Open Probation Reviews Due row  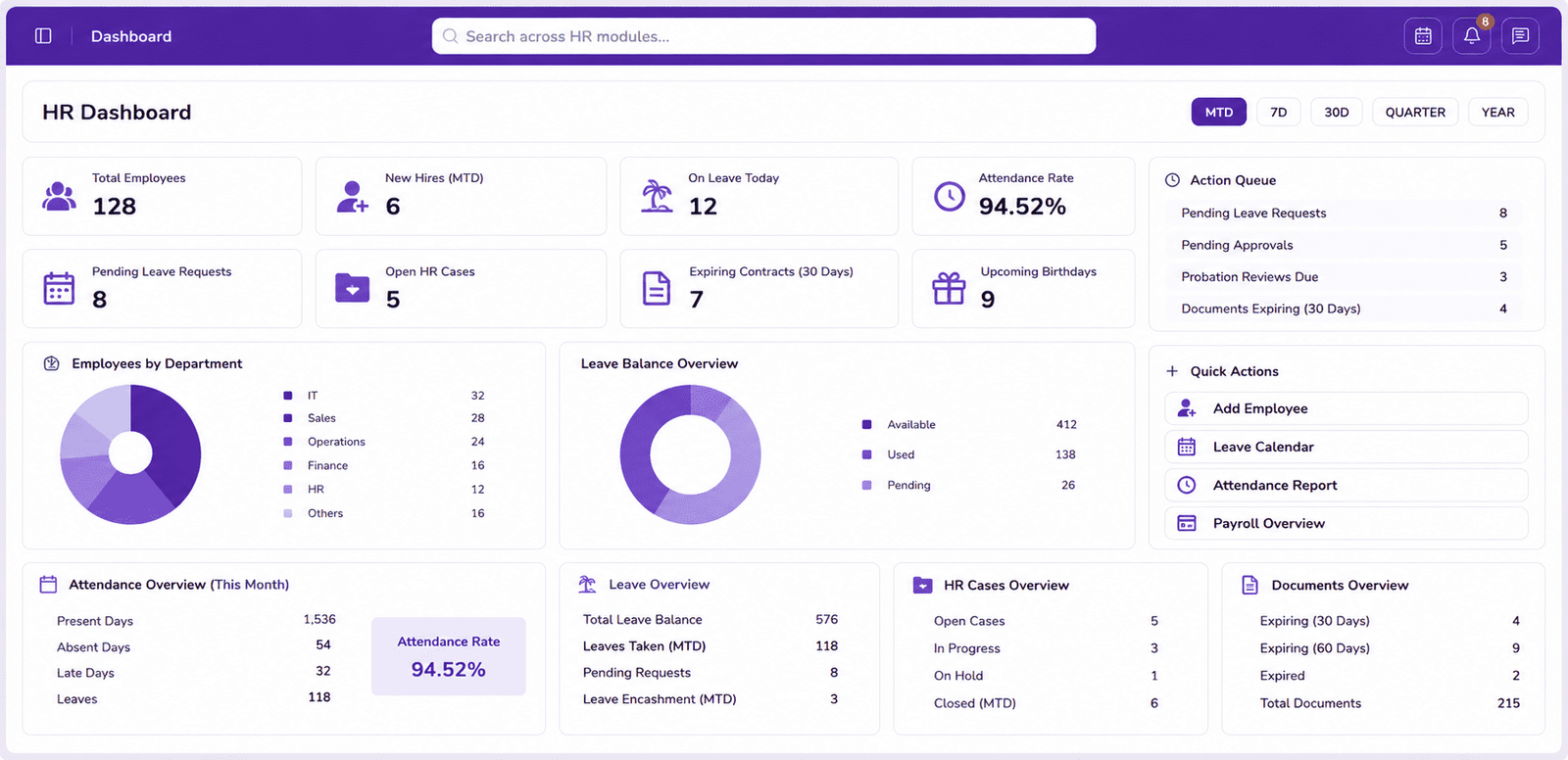[x=1347, y=277]
